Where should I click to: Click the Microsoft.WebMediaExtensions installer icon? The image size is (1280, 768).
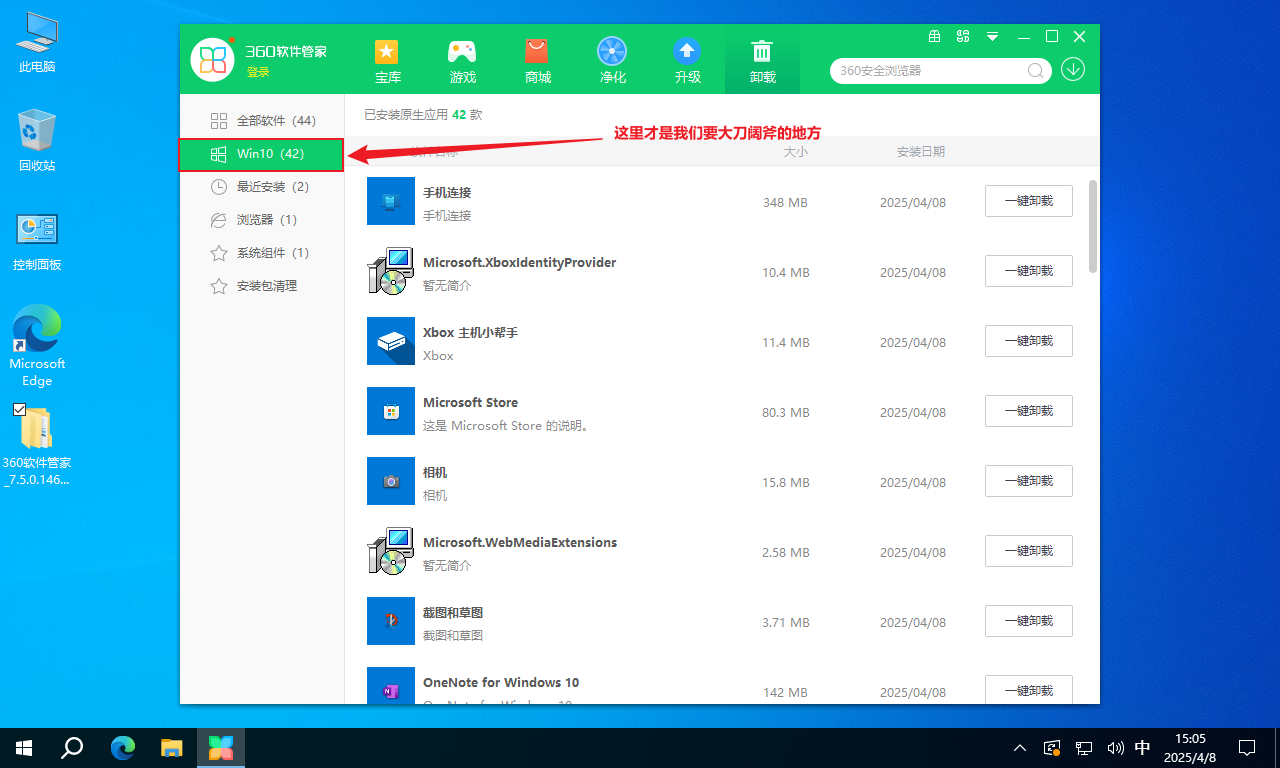[391, 552]
